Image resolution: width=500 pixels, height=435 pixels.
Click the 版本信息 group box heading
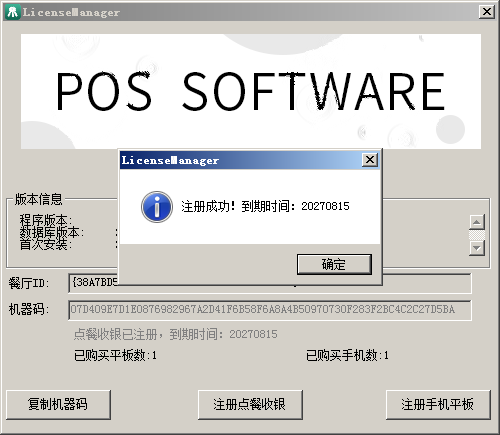[38, 199]
